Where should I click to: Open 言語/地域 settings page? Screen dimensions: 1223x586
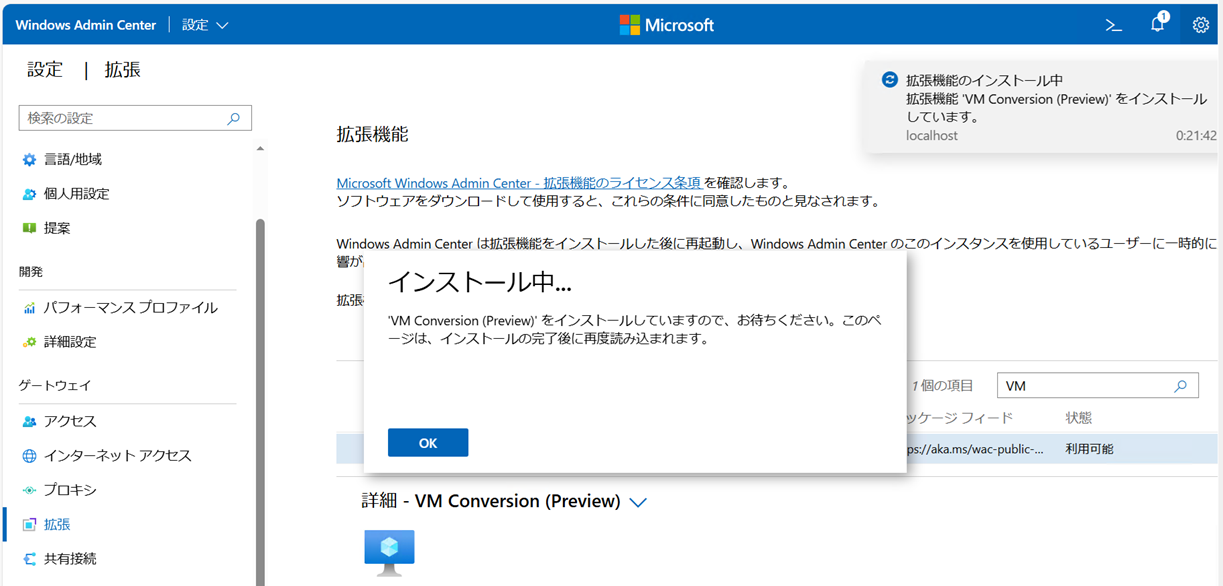(x=72, y=160)
